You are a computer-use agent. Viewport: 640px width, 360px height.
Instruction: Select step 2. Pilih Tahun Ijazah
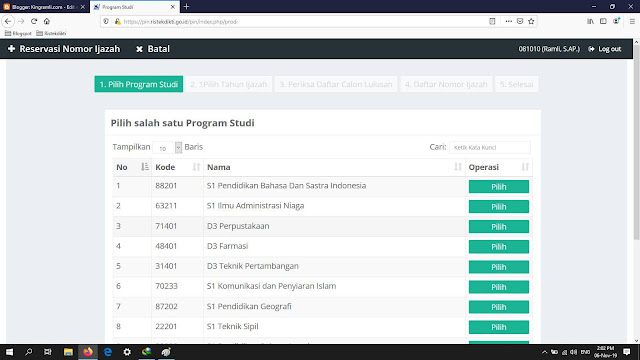(229, 84)
